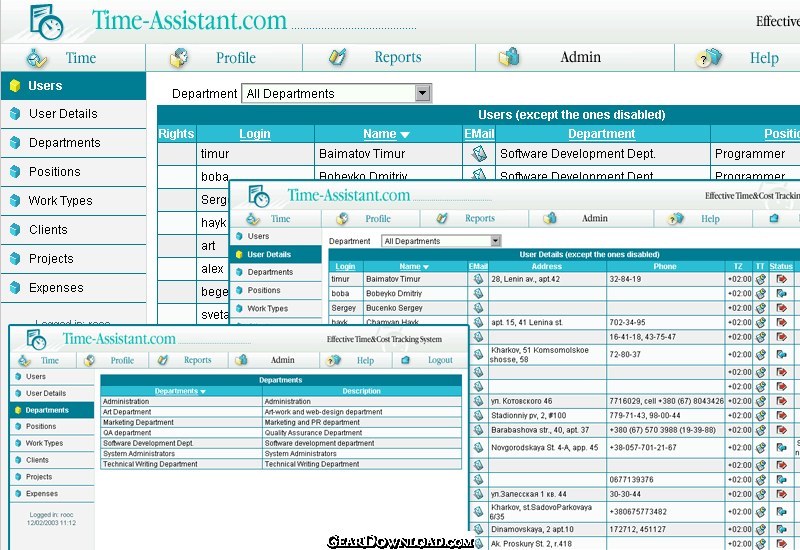Open the Profile tab in main window
Image resolution: width=800 pixels, height=550 pixels.
pyautogui.click(x=235, y=58)
